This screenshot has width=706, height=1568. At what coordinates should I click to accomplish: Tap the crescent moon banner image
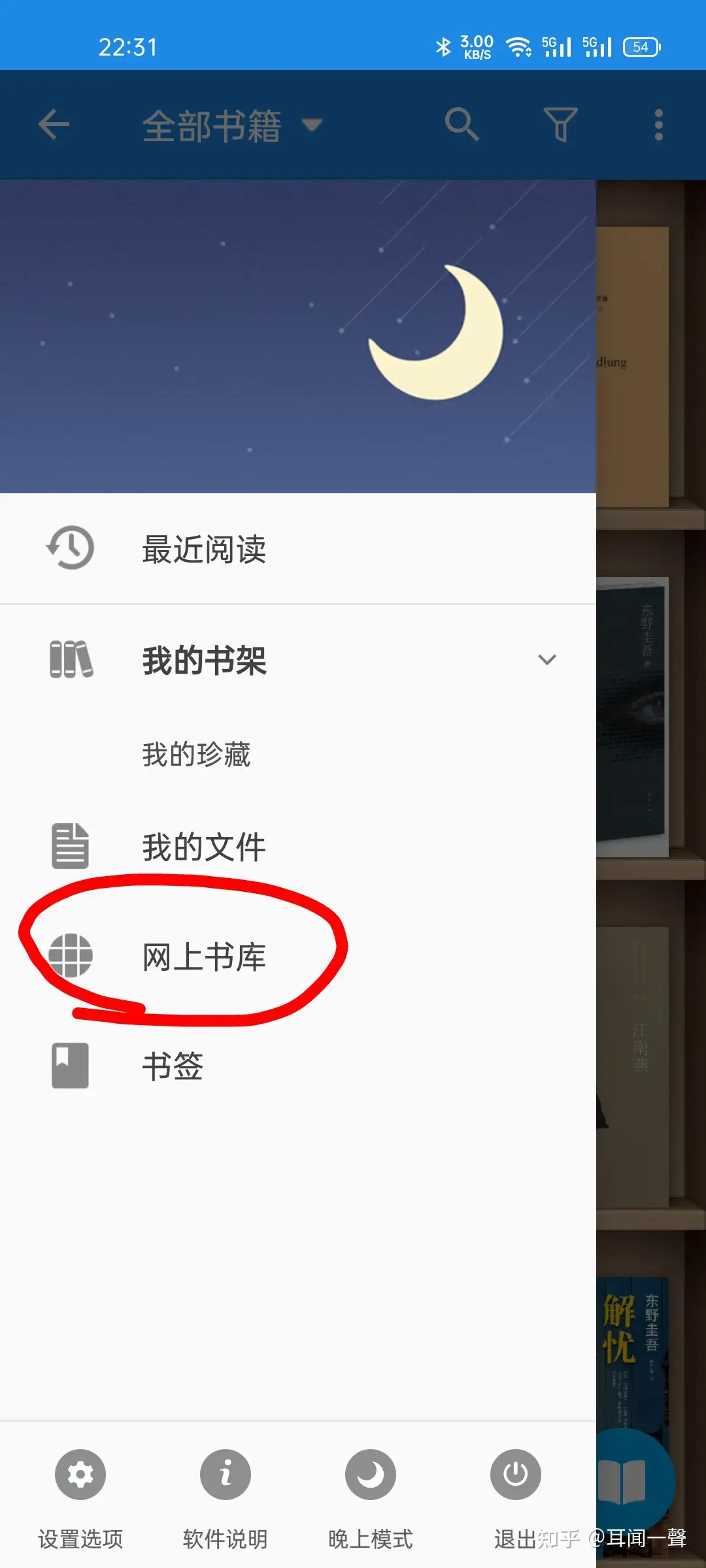298,336
